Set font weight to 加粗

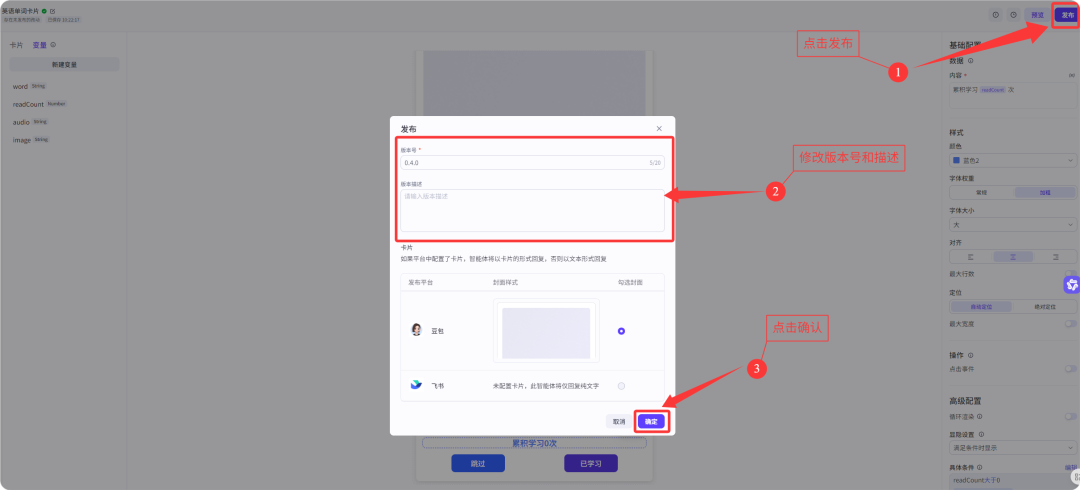[x=1045, y=192]
